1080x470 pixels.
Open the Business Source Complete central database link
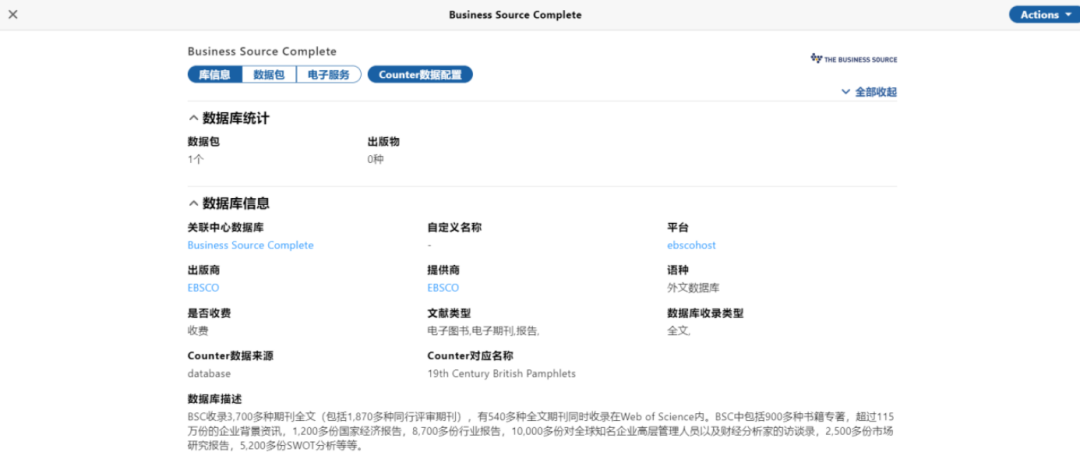tap(250, 245)
